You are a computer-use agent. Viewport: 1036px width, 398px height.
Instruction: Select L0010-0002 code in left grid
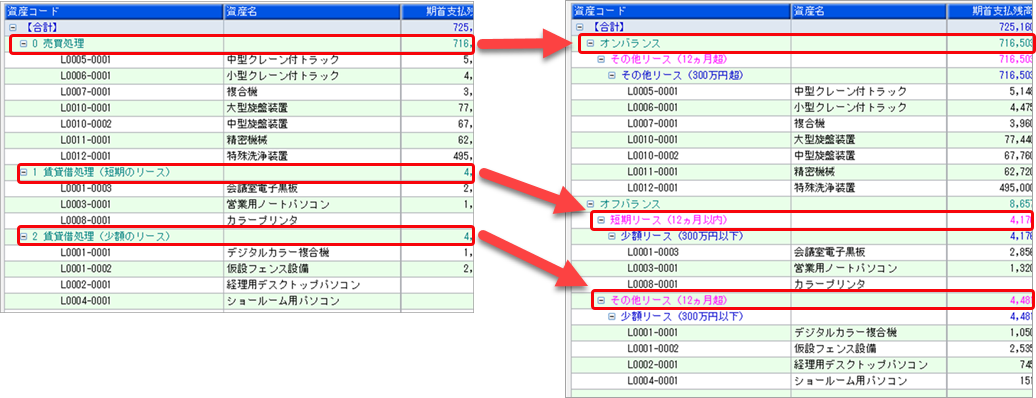85,124
